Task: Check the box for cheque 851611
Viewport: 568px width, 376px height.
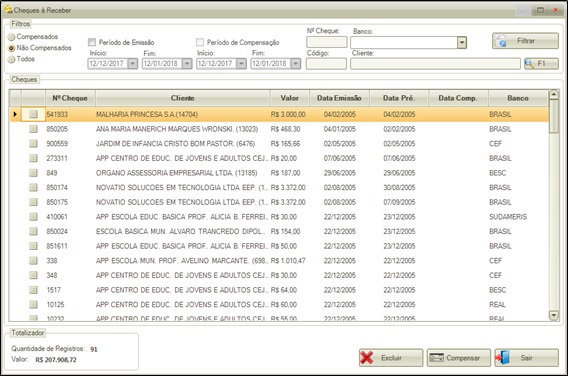Action: coord(33,246)
